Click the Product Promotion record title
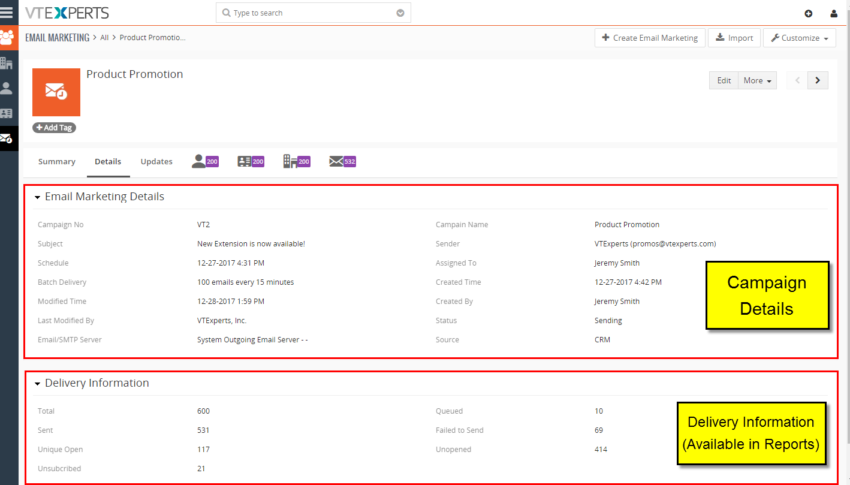 (x=134, y=74)
